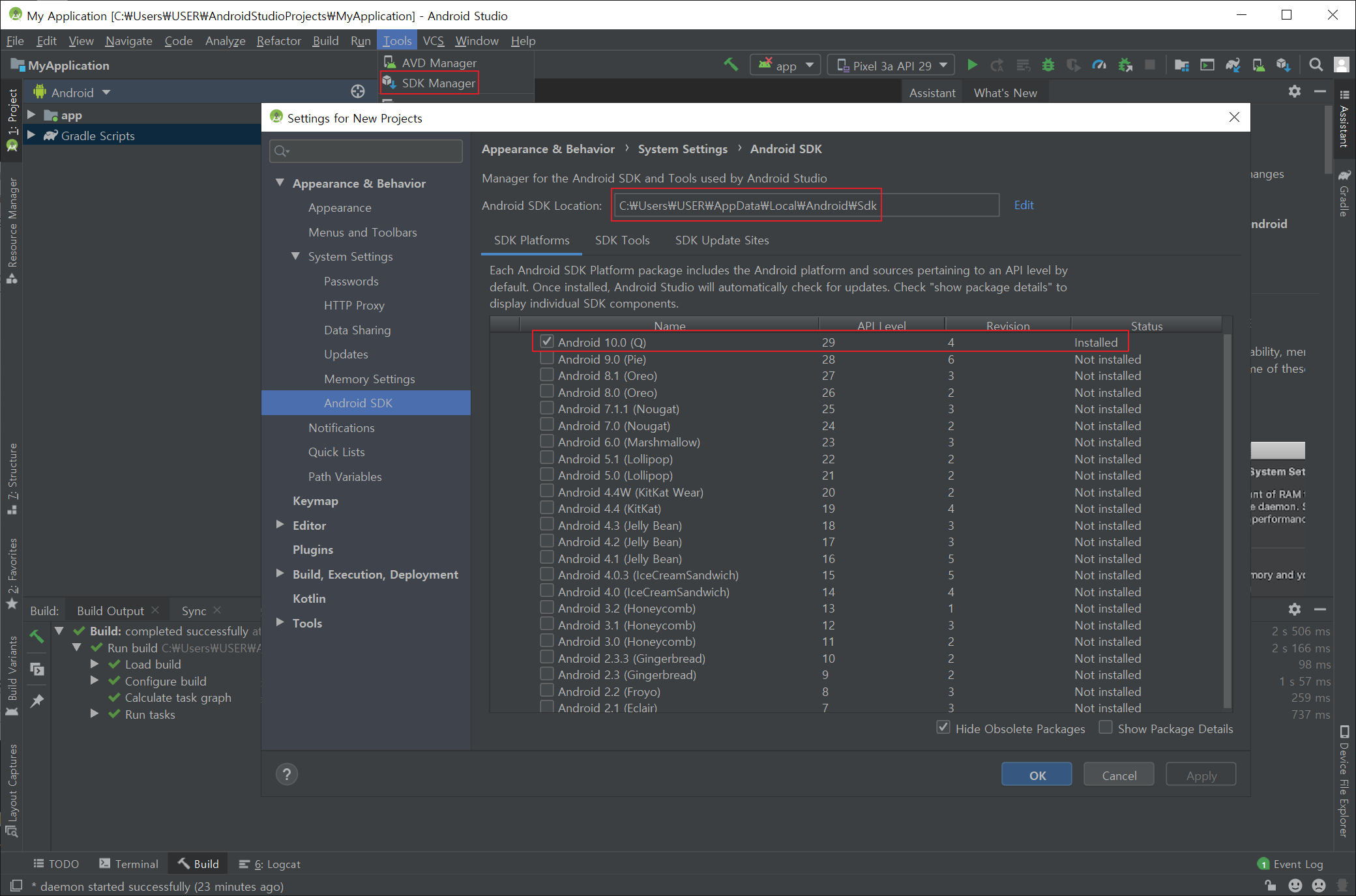
Task: Select Keymap in the settings tree
Action: coord(315,500)
